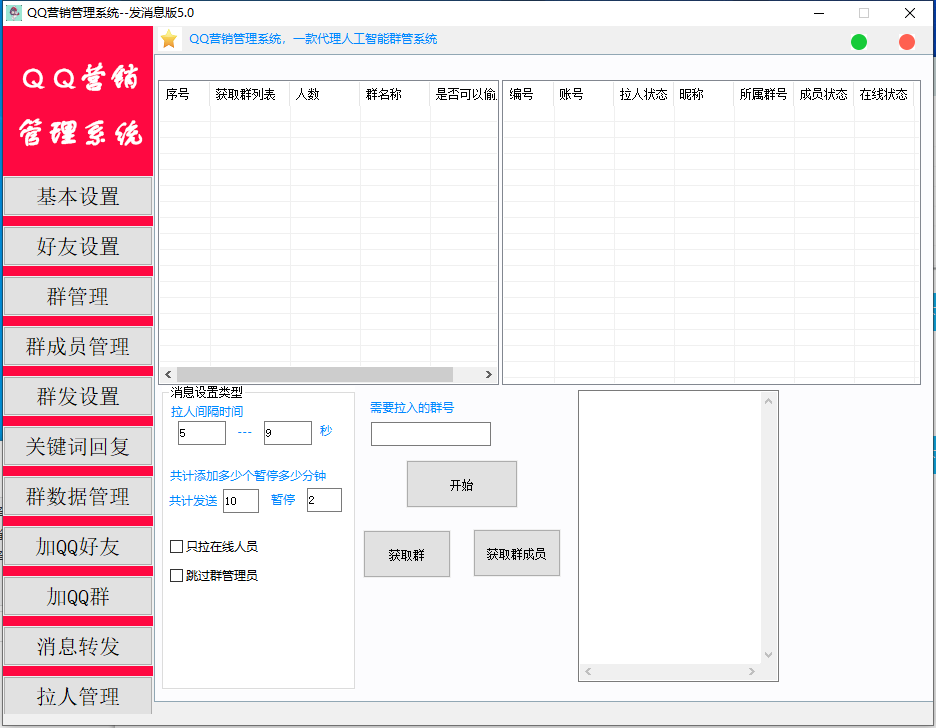Switch to 加QQ群 panel
This screenshot has width=936, height=728.
[x=78, y=597]
